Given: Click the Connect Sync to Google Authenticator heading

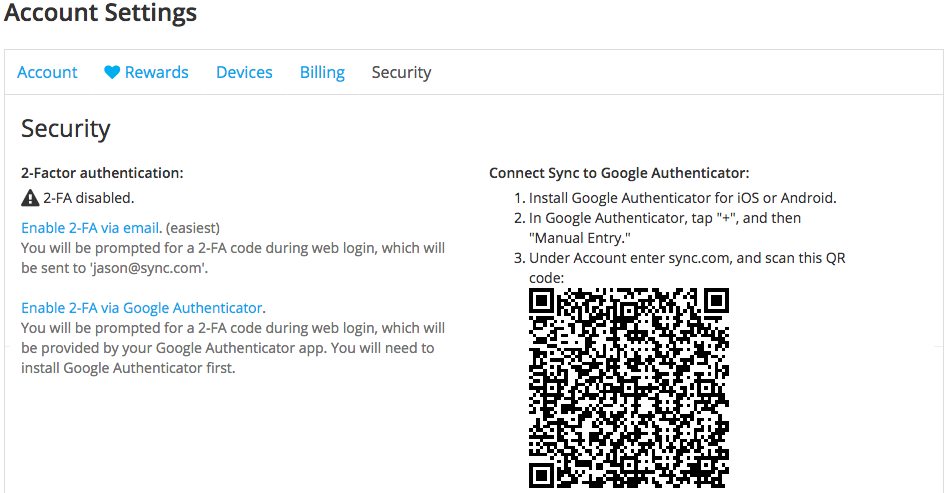Looking at the screenshot, I should 619,173.
